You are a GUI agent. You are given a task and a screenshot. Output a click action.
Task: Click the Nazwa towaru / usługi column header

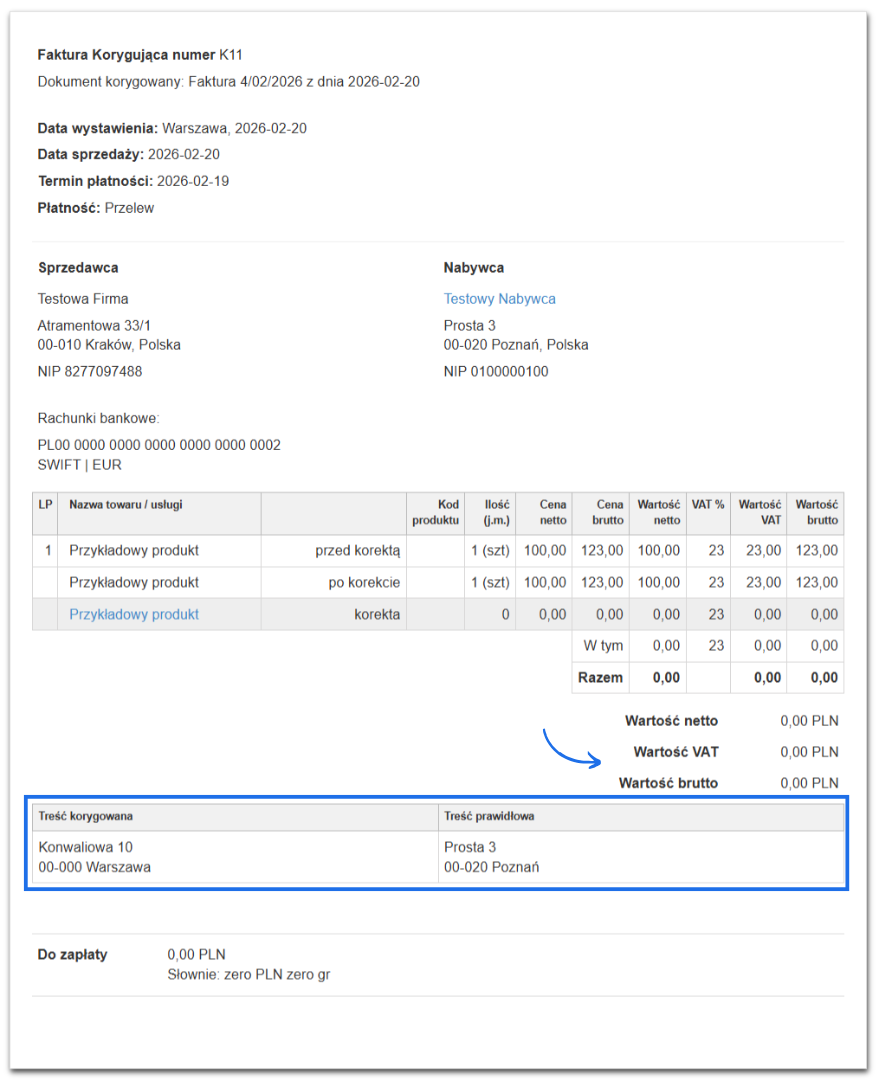126,505
